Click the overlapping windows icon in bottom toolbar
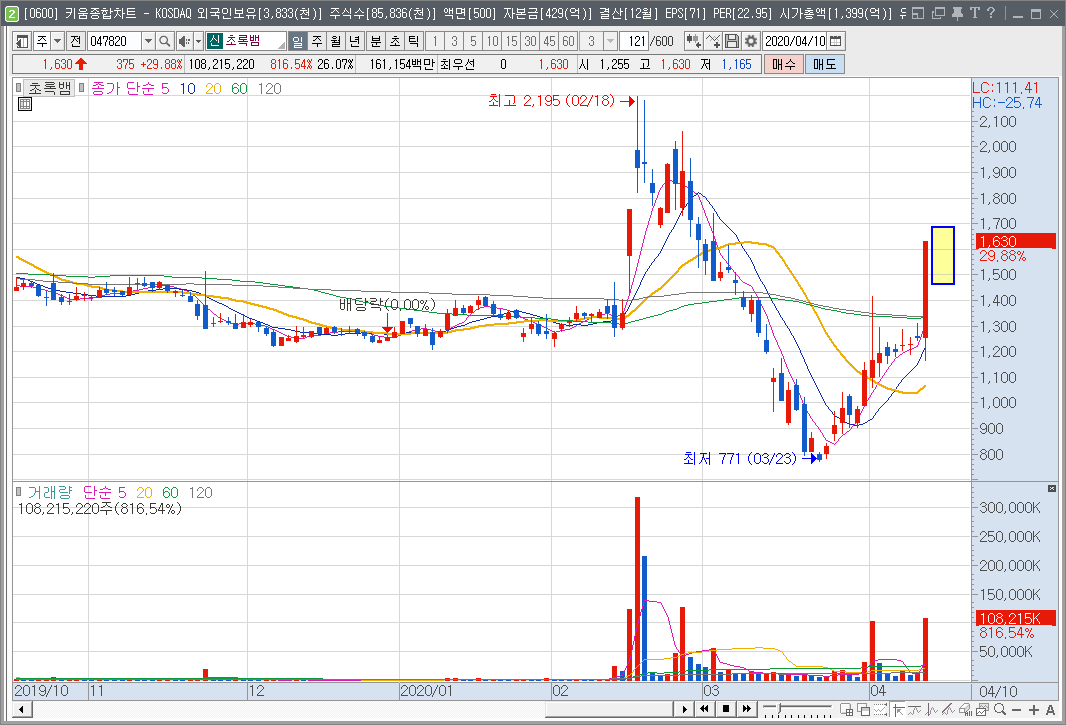Screen dimensions: 1066x725 click(863, 709)
